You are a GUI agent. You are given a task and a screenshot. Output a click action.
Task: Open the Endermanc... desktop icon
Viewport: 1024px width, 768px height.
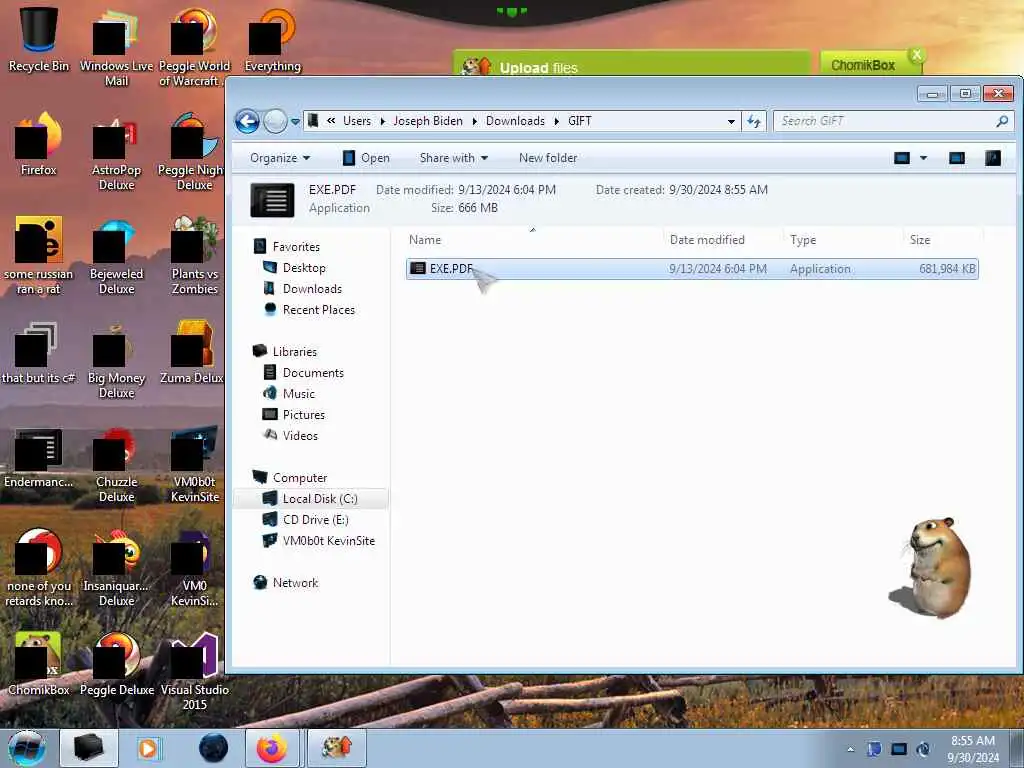[39, 457]
